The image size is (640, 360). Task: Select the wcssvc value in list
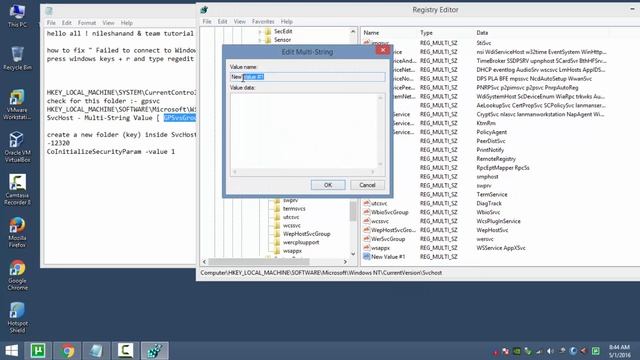[380, 221]
